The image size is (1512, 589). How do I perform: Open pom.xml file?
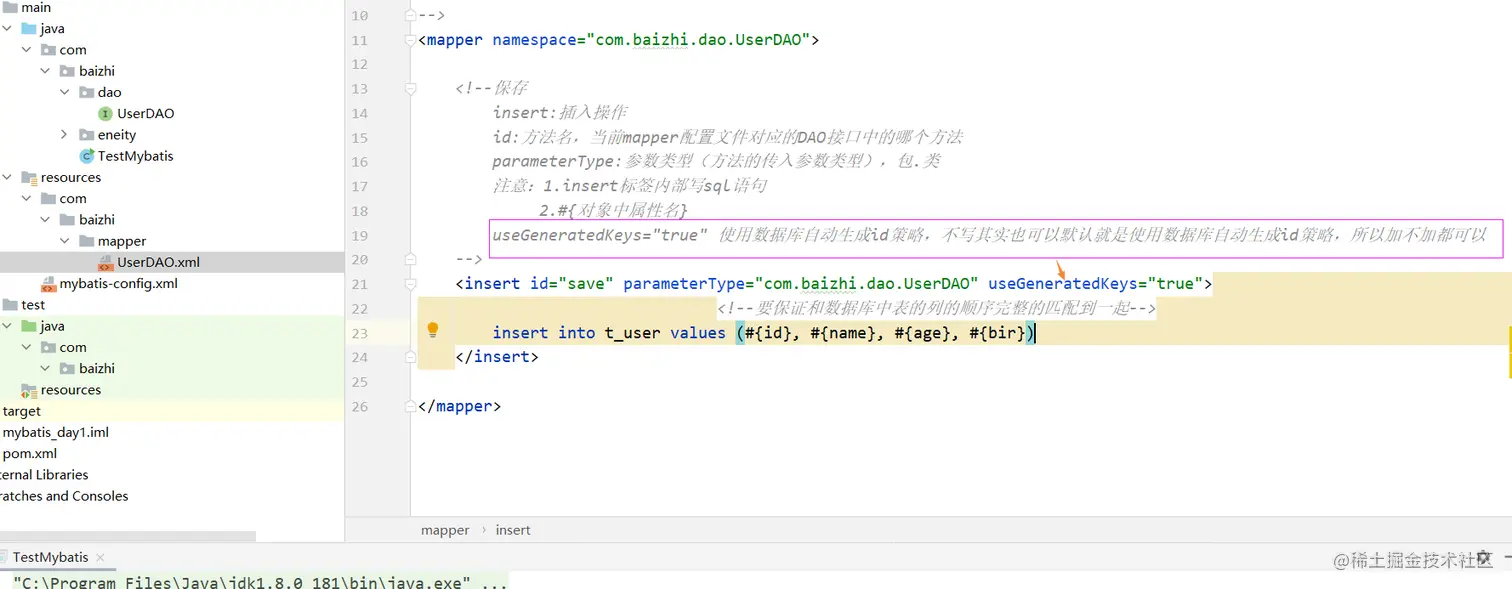point(29,453)
